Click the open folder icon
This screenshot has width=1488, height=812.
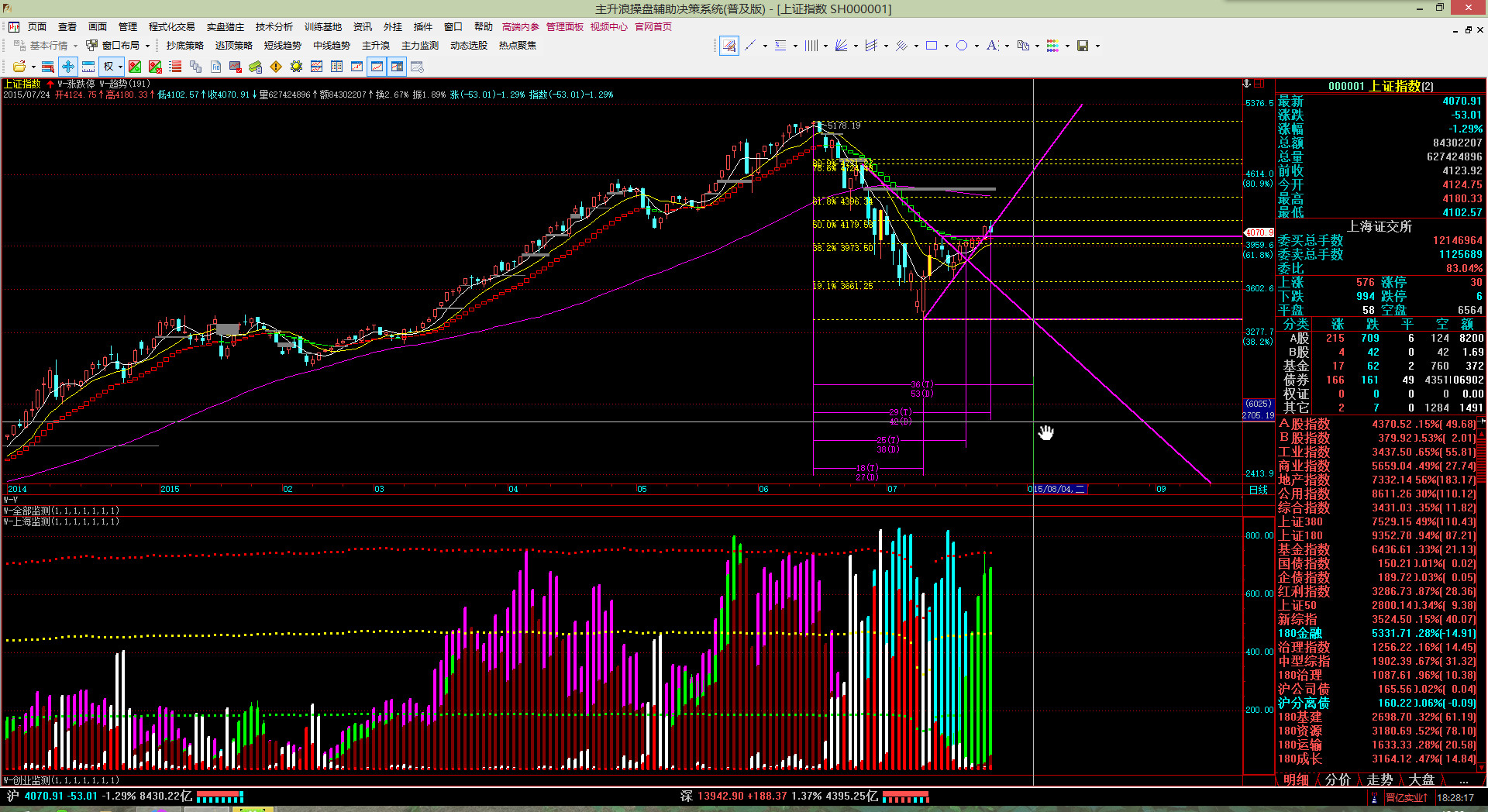tap(19, 67)
